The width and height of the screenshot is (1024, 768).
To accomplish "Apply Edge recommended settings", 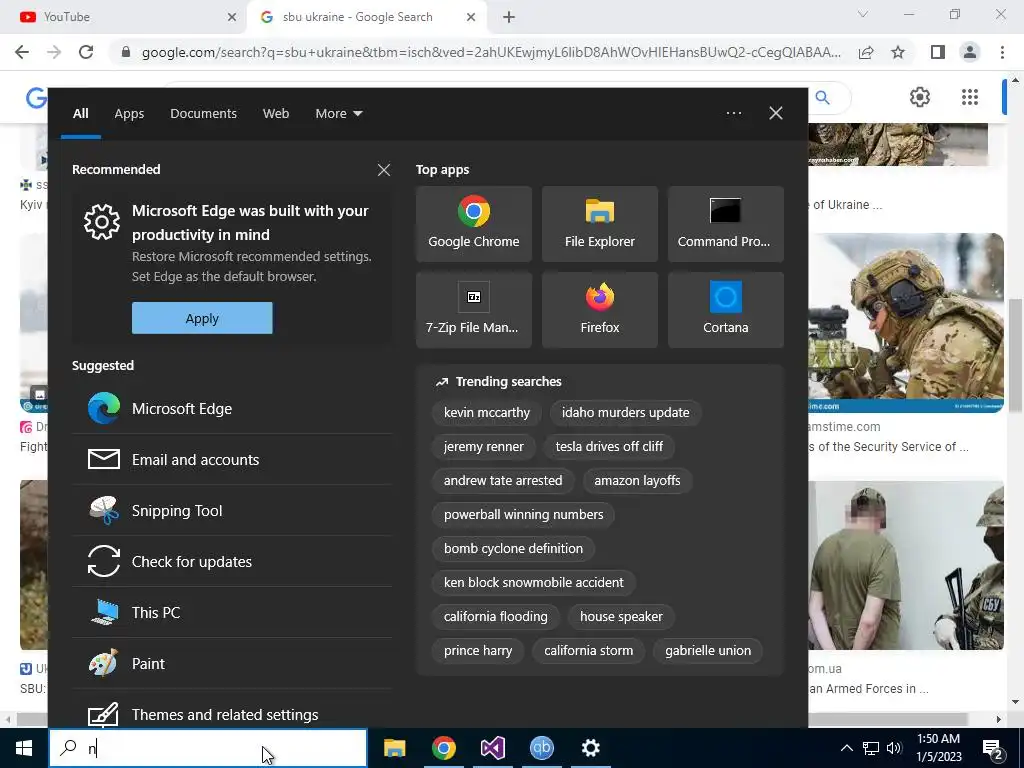I will (202, 318).
